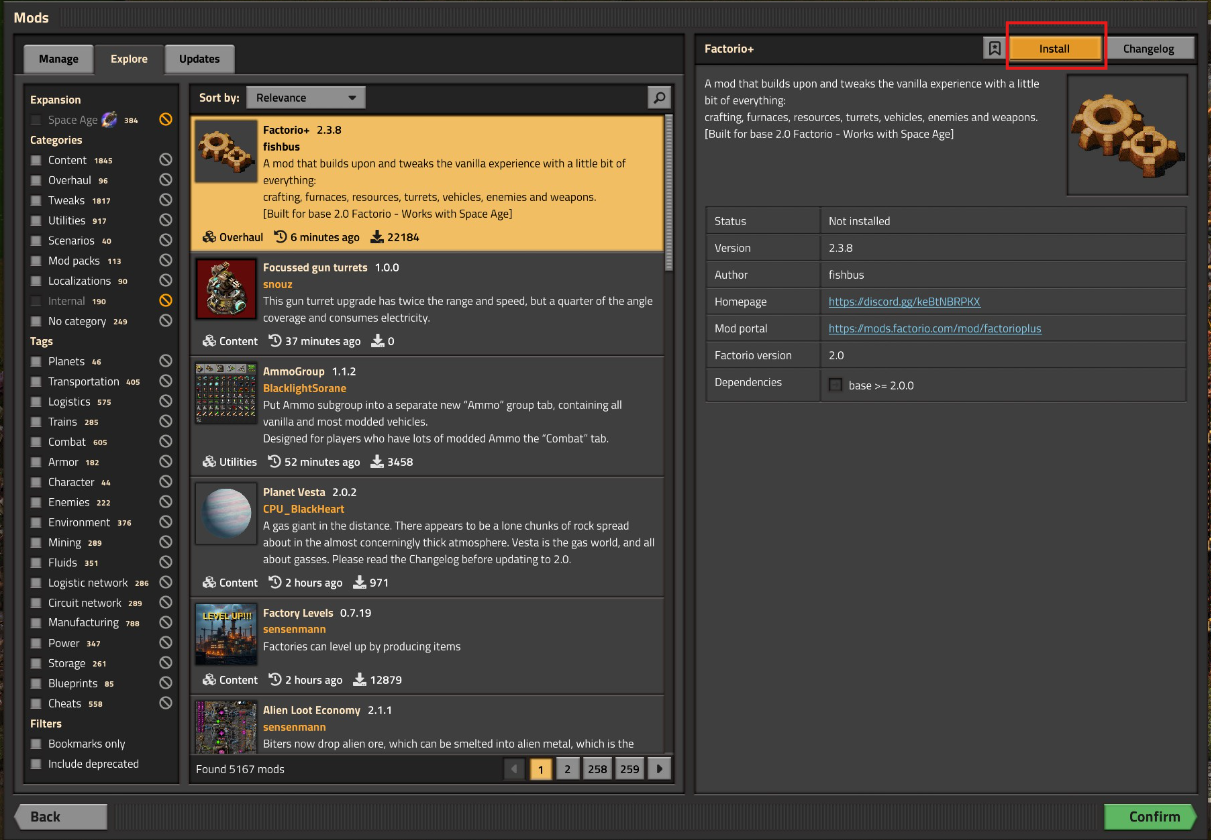Image resolution: width=1211 pixels, height=840 pixels.
Task: Click the Back button
Action: 60,816
